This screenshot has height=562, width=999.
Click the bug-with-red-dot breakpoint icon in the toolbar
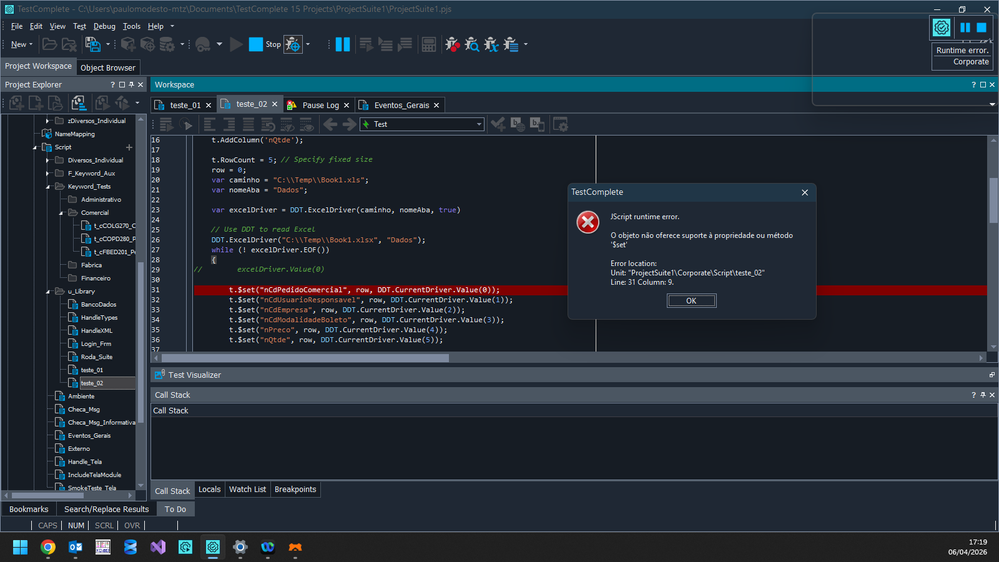452,44
